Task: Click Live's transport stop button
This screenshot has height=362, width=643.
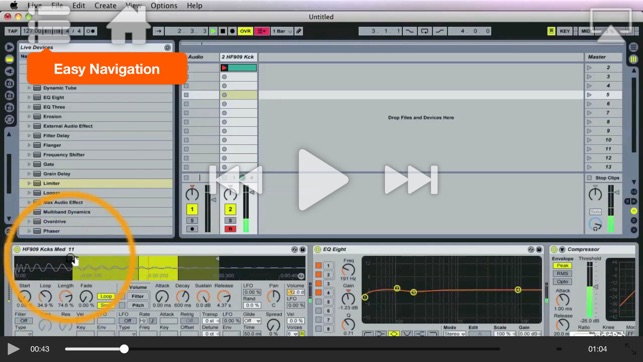Action: pyautogui.click(x=223, y=31)
